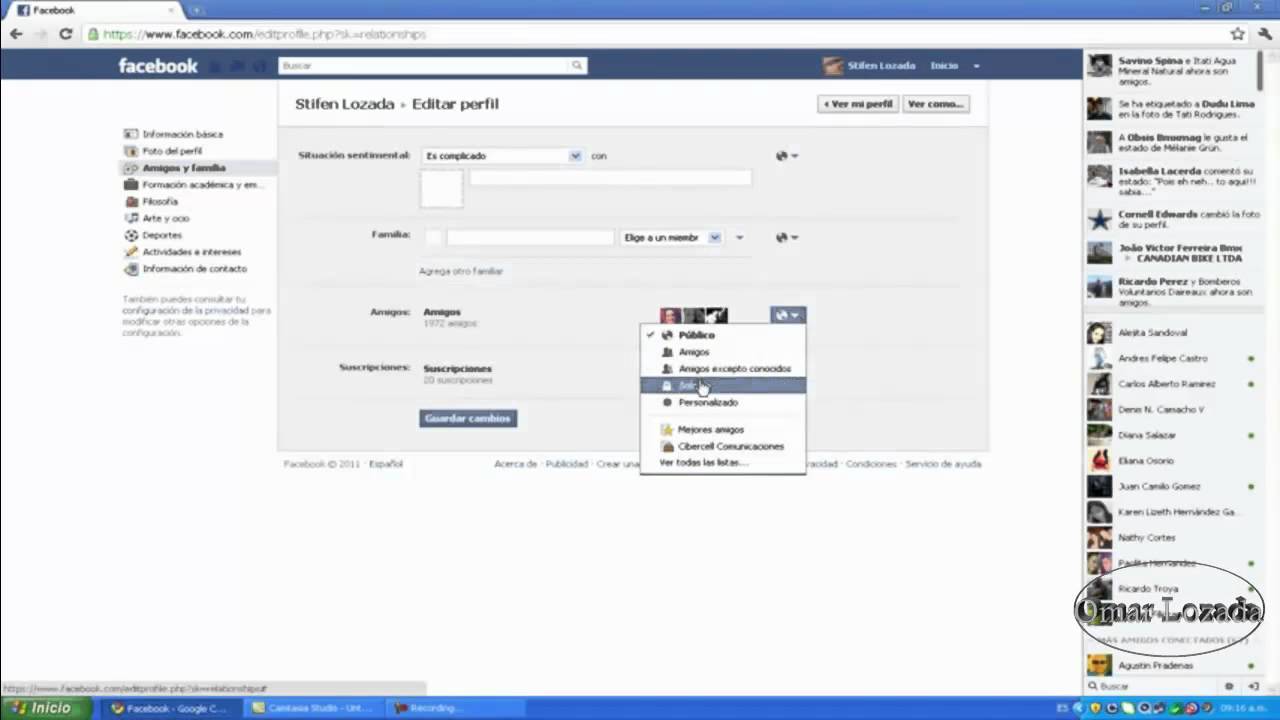Select the highlighted 'Solo yo' privacy option
1280x720 pixels.
coord(722,386)
